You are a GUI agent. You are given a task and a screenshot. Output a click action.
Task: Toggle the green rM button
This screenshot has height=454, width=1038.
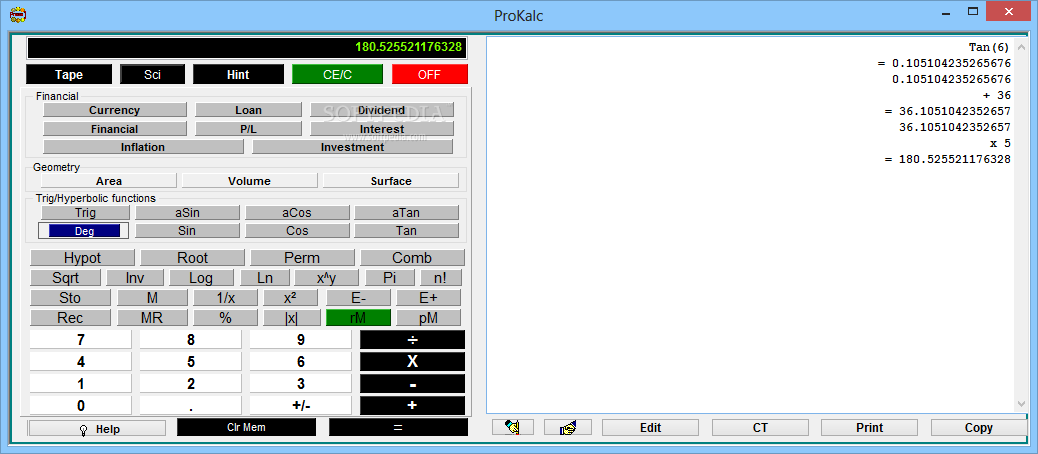358,318
